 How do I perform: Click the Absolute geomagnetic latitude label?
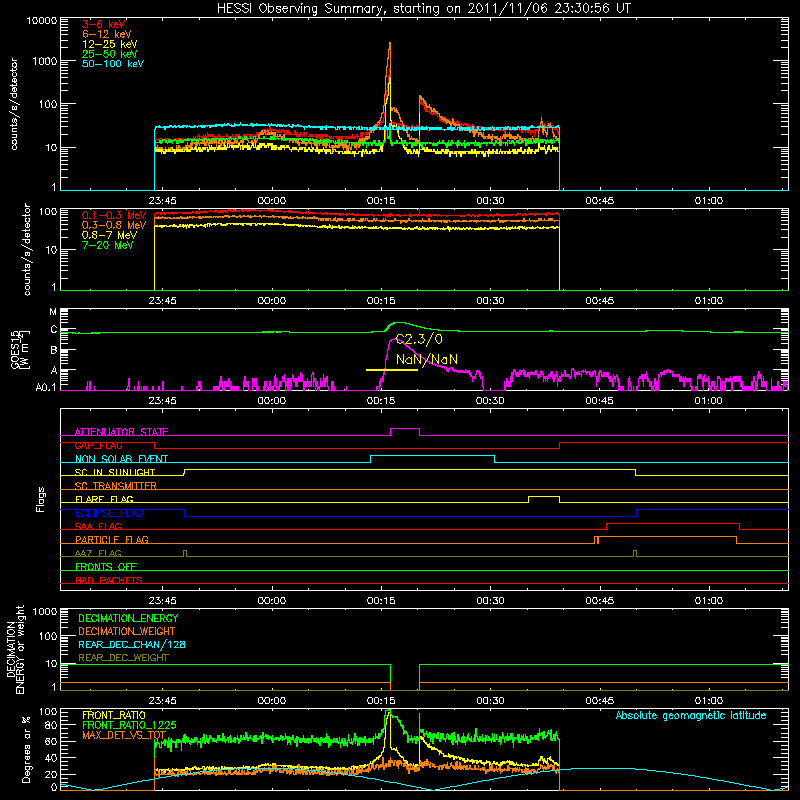[691, 715]
